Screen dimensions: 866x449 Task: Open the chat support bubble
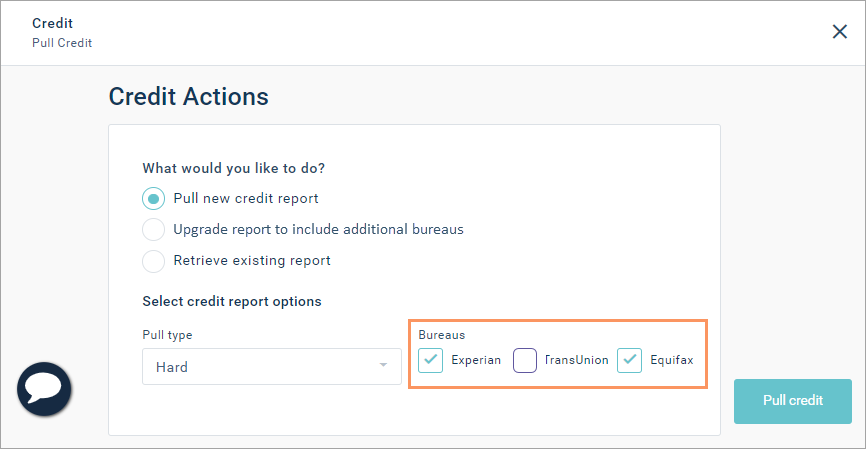(44, 389)
